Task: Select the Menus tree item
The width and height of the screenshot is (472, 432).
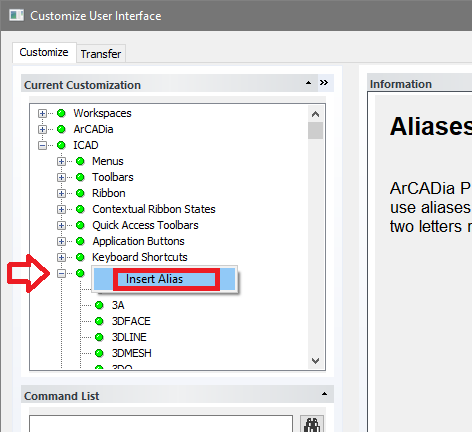Action: point(108,161)
